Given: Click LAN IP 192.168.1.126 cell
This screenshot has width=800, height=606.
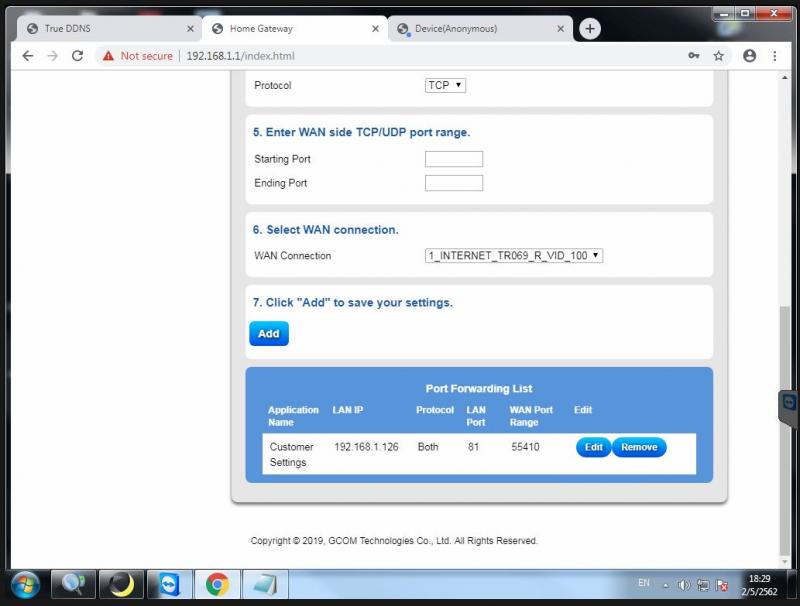Looking at the screenshot, I should coord(366,447).
